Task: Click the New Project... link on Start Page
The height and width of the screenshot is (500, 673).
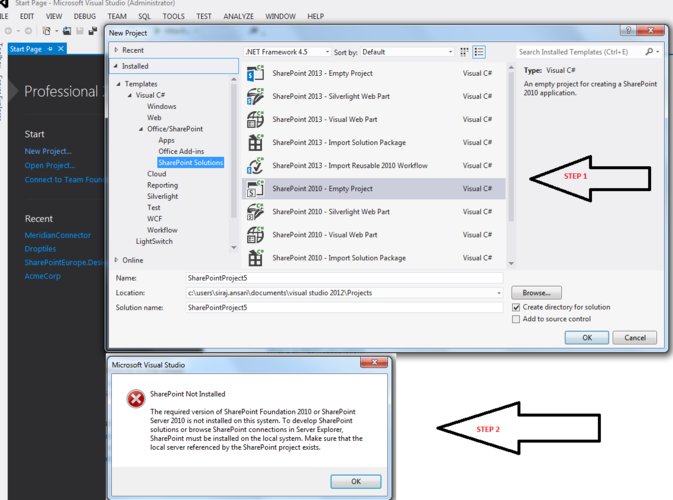Action: click(48, 151)
